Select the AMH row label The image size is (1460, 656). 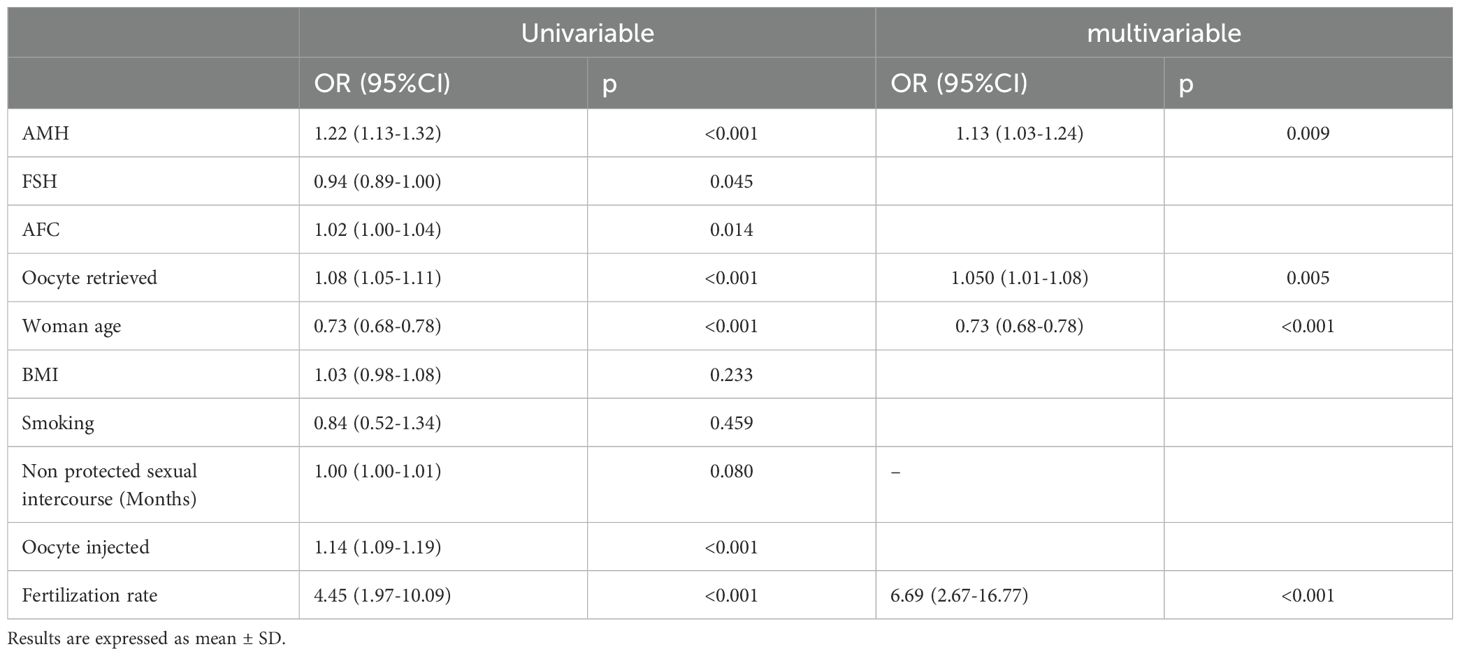(x=40, y=133)
